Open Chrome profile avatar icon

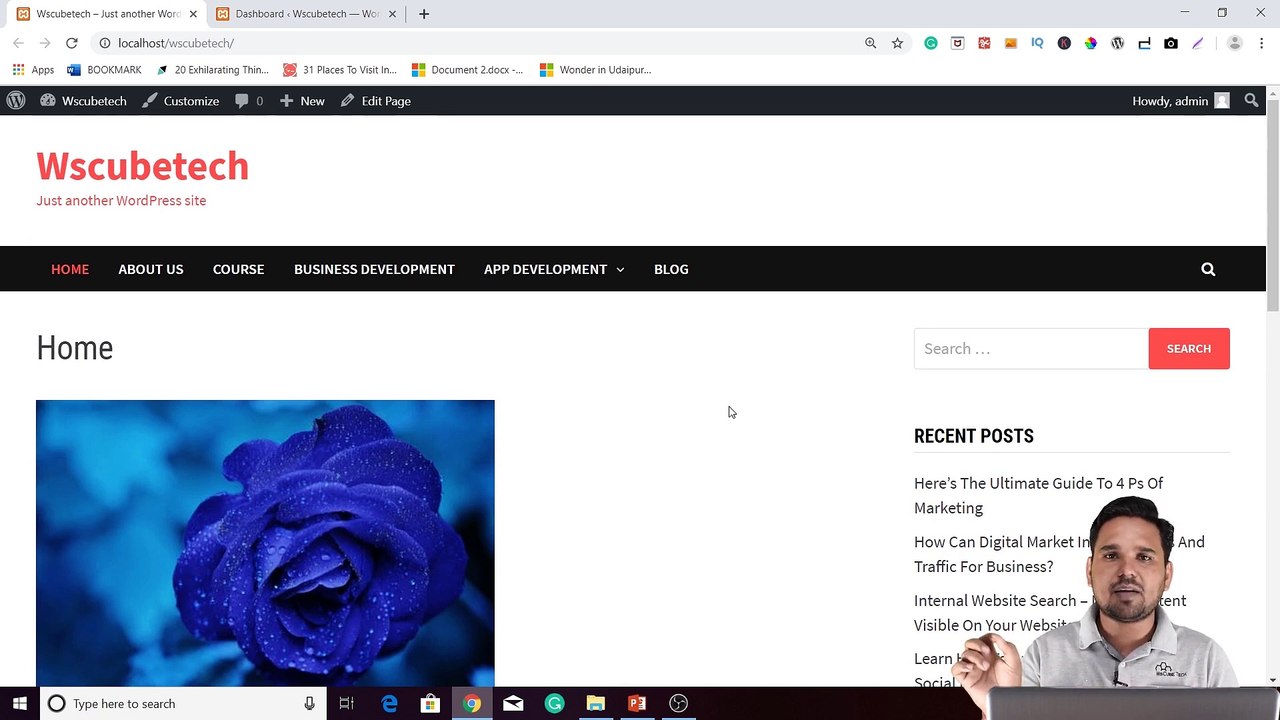pyautogui.click(x=1235, y=43)
